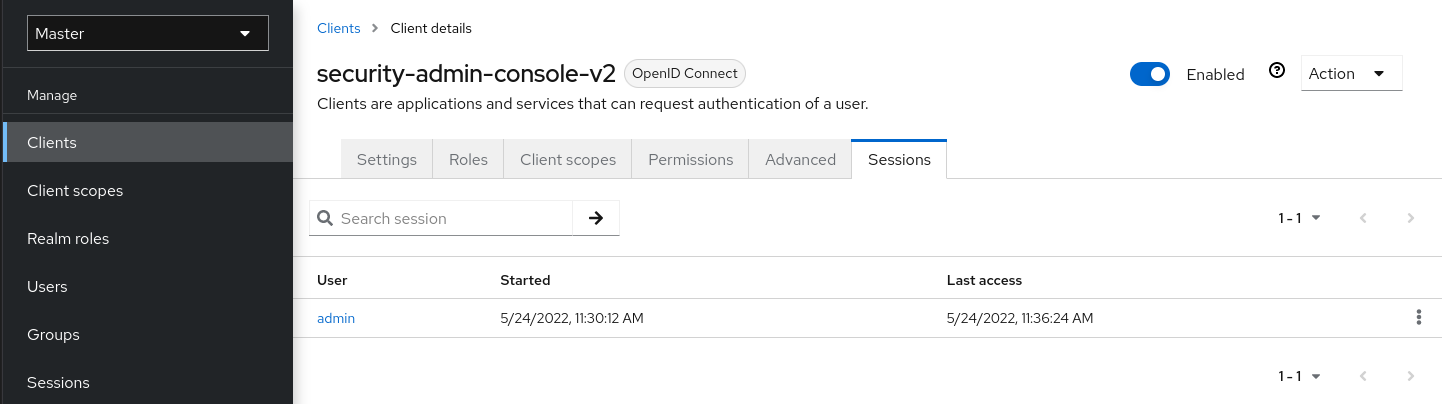This screenshot has height=404, width=1442.
Task: Open the kebab menu for admin session
Action: pos(1418,318)
